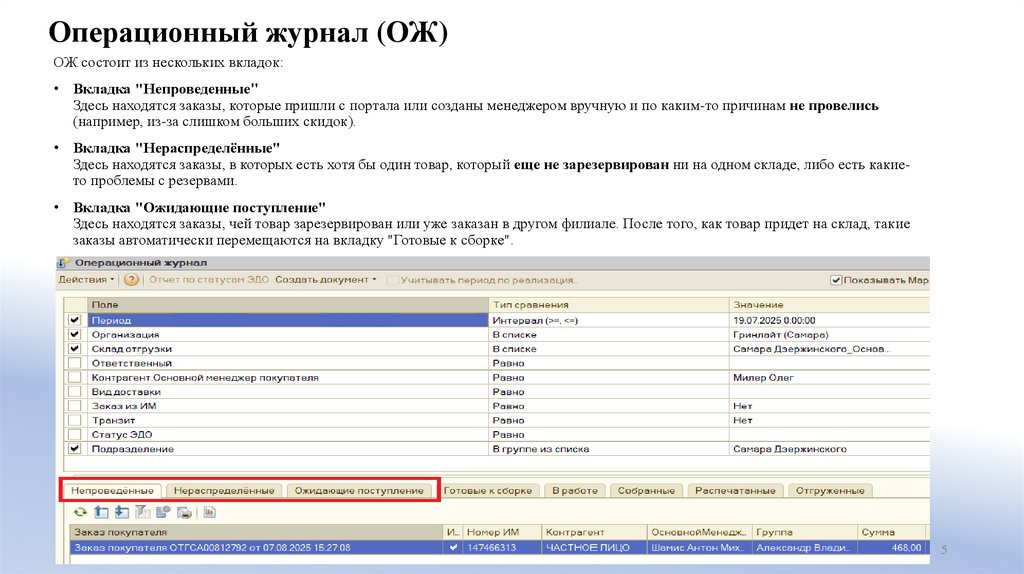Viewport: 1024px width, 574px height.
Task: Click the ЧАСТНОЕ ЛИЦО cell
Action: pyautogui.click(x=594, y=547)
